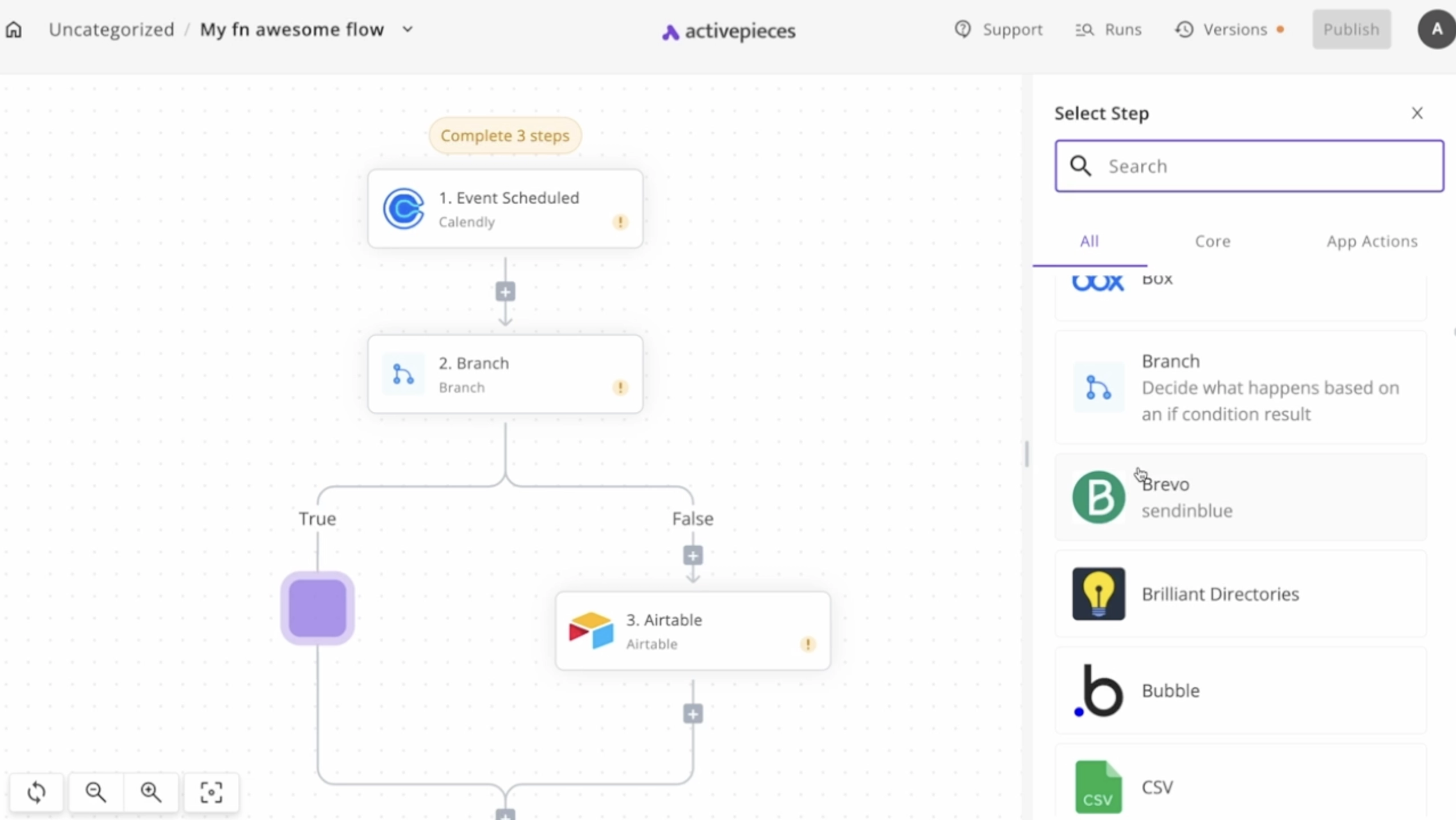Close the Select Step panel
The image size is (1456, 820).
1417,112
